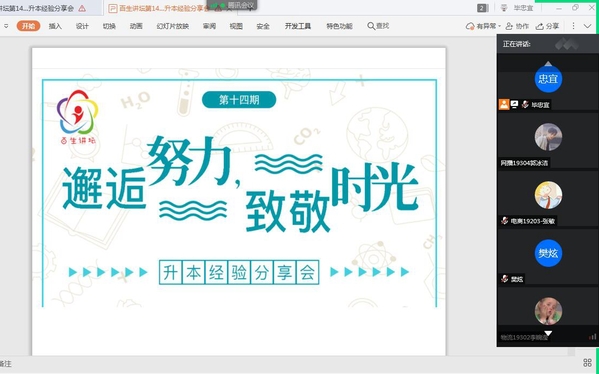Screen dimensions: 599x374
Task: Open the quick access dropdown left of 开始
Action: (x=6, y=26)
